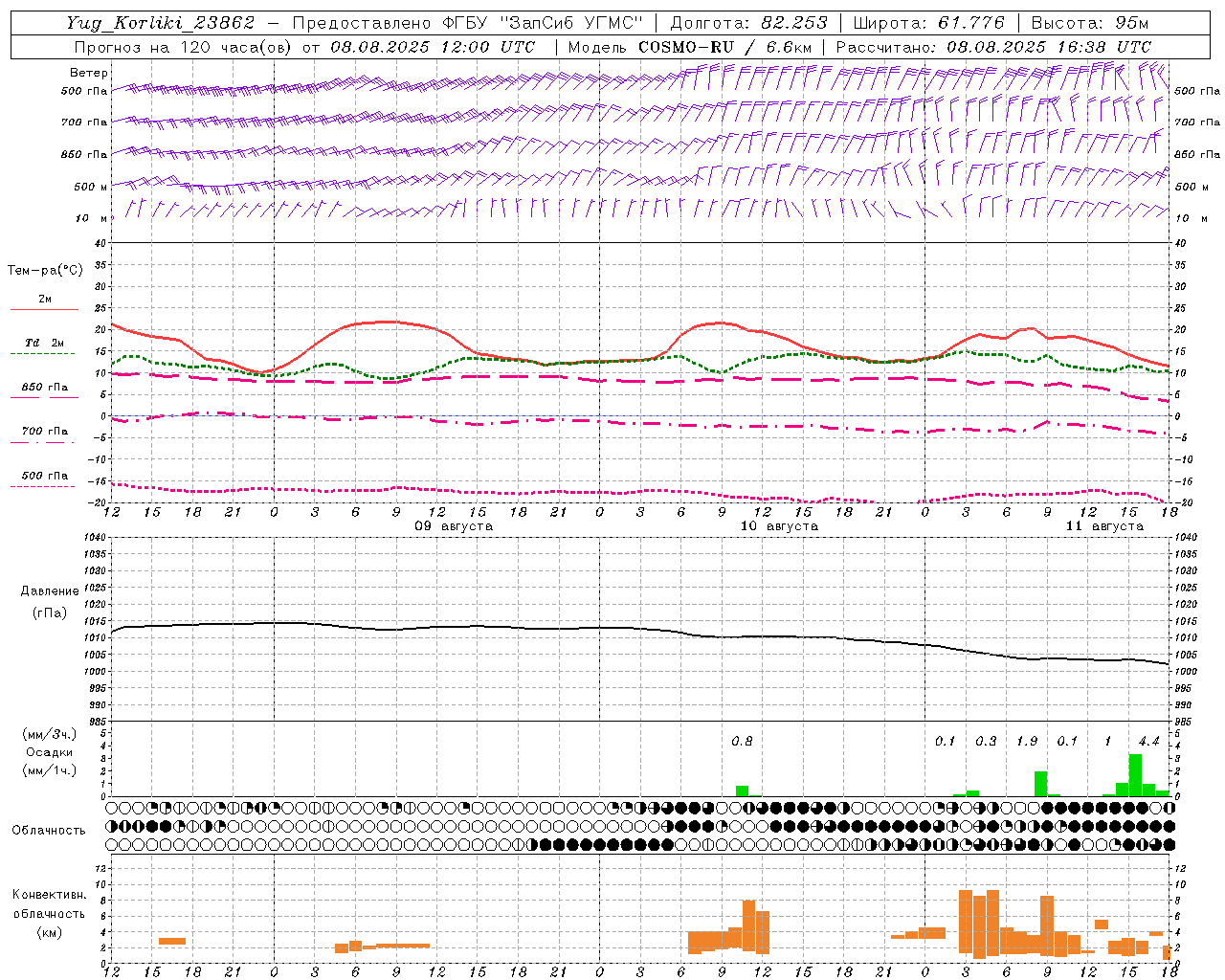Screen dimensions: 1225x980
Task: Click the 'Давление' pressure panel label
Action: [50, 591]
